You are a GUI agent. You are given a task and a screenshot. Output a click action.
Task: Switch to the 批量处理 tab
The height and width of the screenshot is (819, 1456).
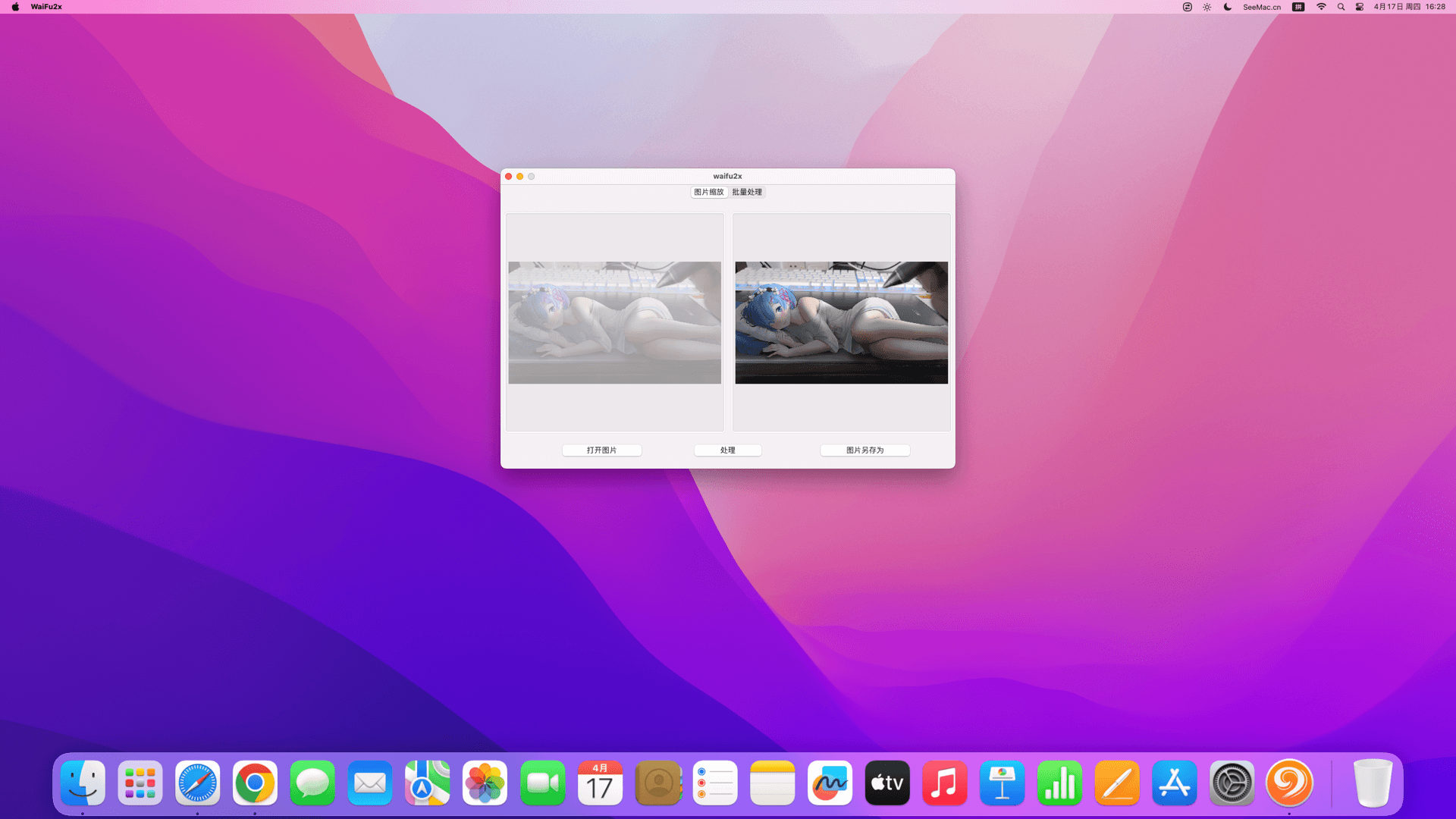point(747,192)
